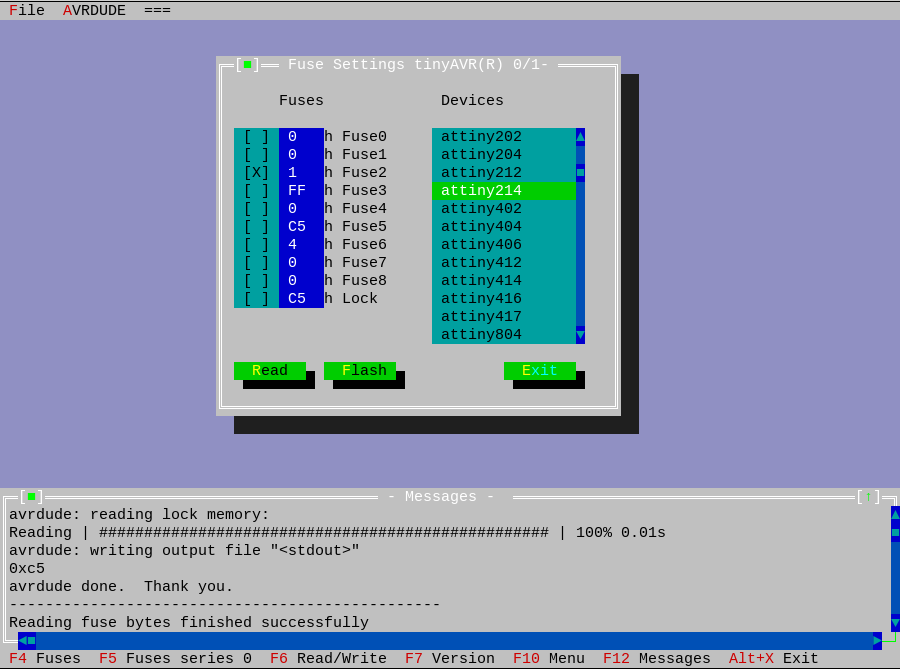The image size is (900, 669).
Task: Click the Messages vertical scroll-down arrow
Action: 895,623
